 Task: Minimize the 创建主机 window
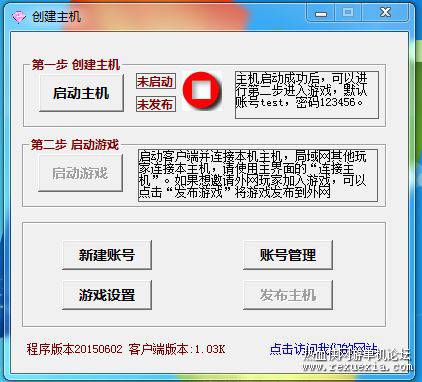(x=321, y=13)
